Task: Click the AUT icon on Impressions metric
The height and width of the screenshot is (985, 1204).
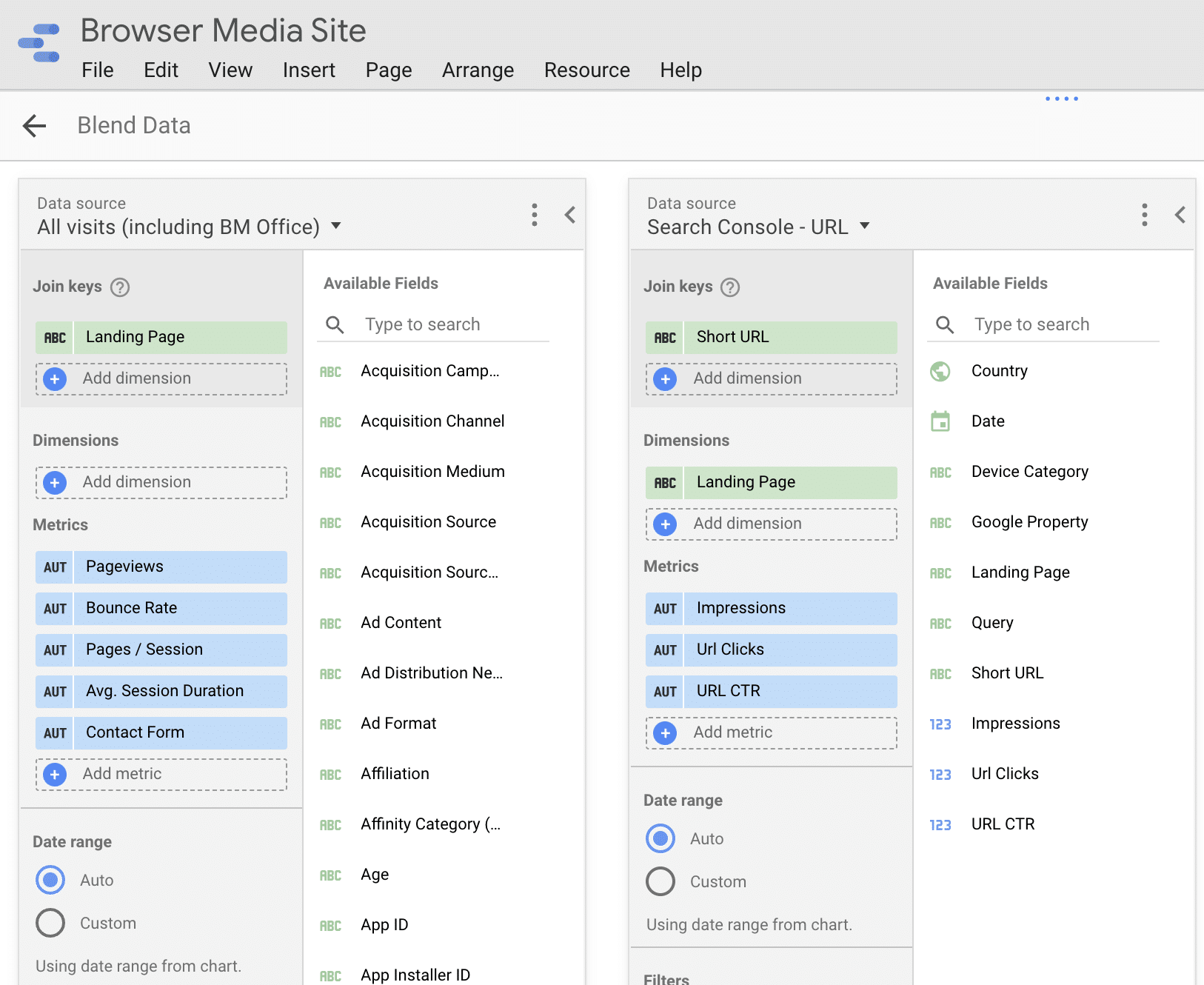Action: coord(665,609)
